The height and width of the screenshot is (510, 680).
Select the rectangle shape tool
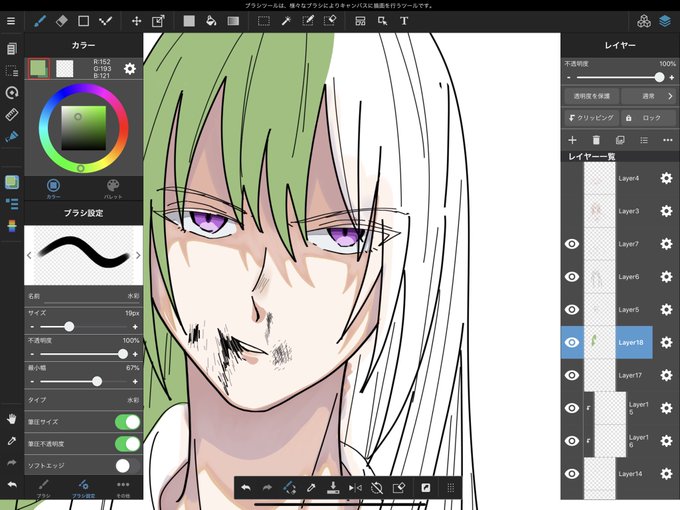click(x=83, y=21)
